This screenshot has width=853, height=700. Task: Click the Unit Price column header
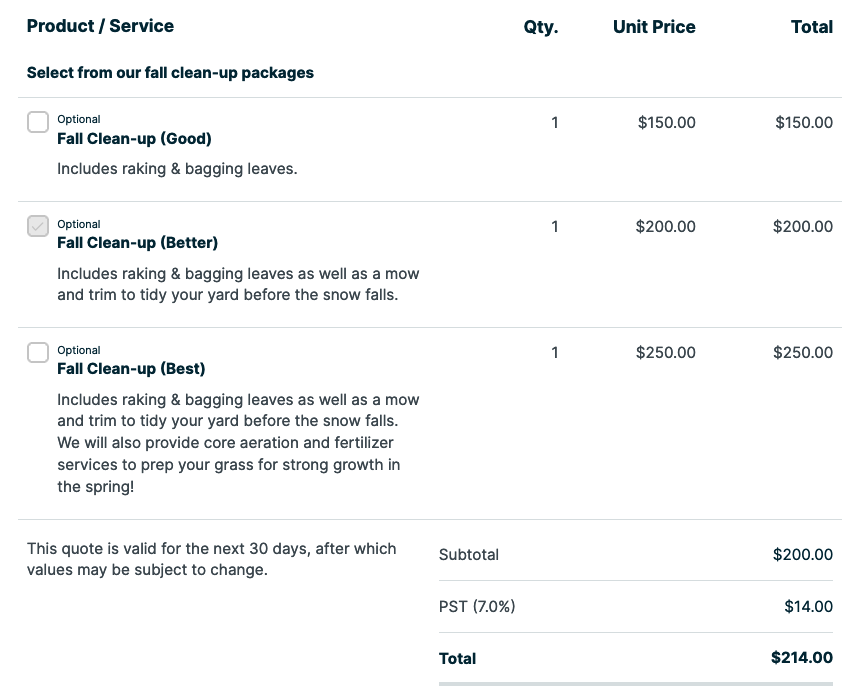[654, 27]
